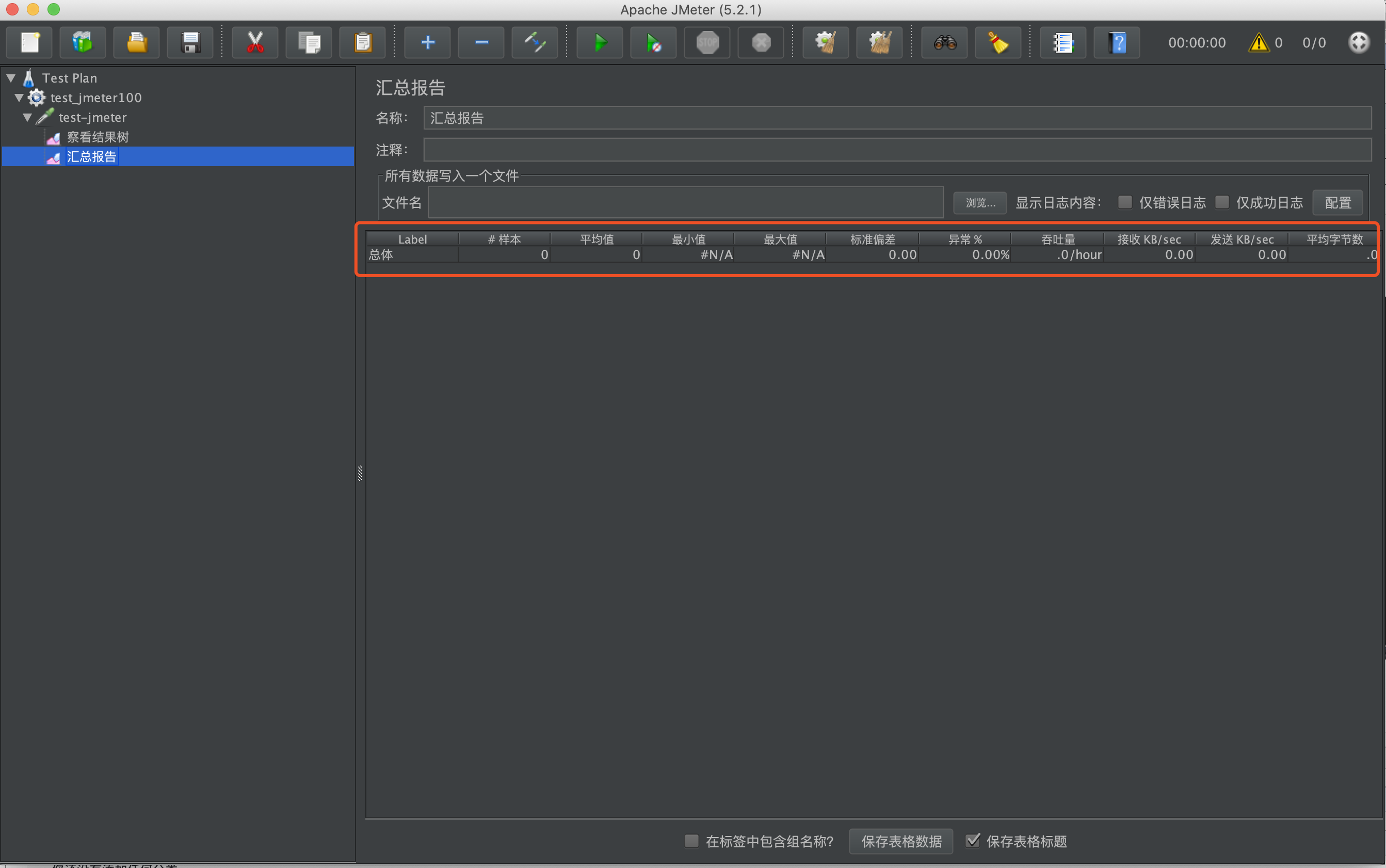Viewport: 1386px width, 868px height.
Task: Click the Cut scissors icon
Action: [255, 42]
